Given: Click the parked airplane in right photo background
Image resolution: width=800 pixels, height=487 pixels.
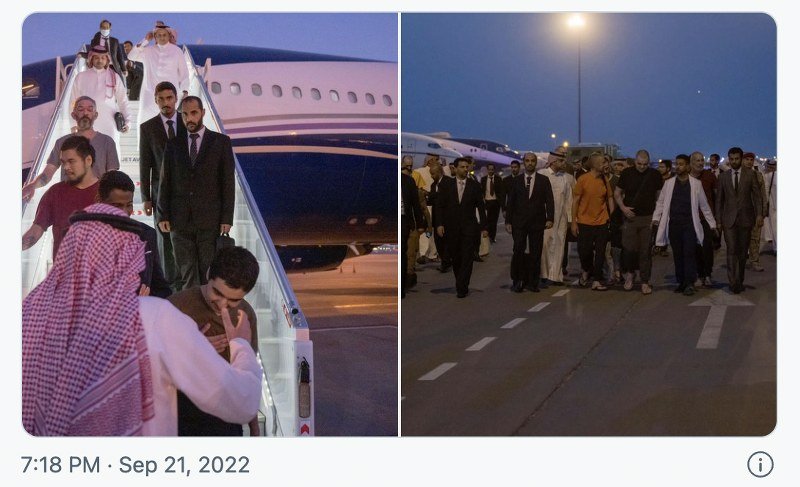Looking at the screenshot, I should (x=459, y=148).
